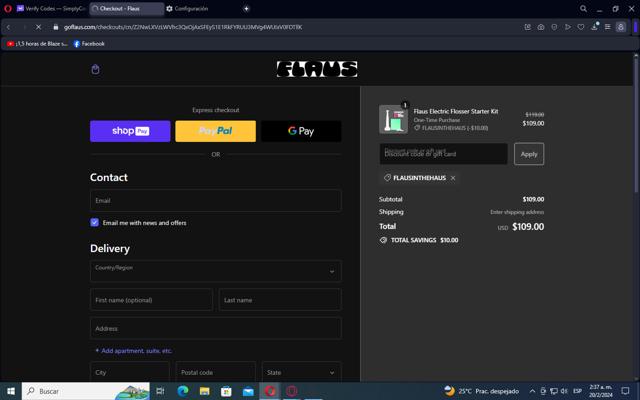
Task: Click the Total price $109.00
Action: point(528,227)
